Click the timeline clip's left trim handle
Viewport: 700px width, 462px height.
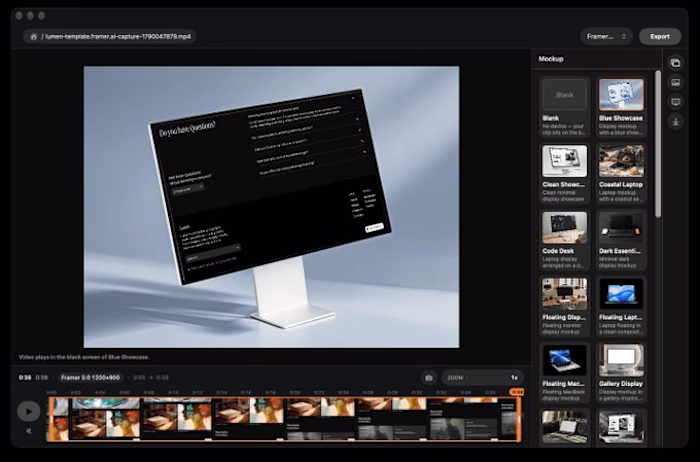(x=50, y=419)
